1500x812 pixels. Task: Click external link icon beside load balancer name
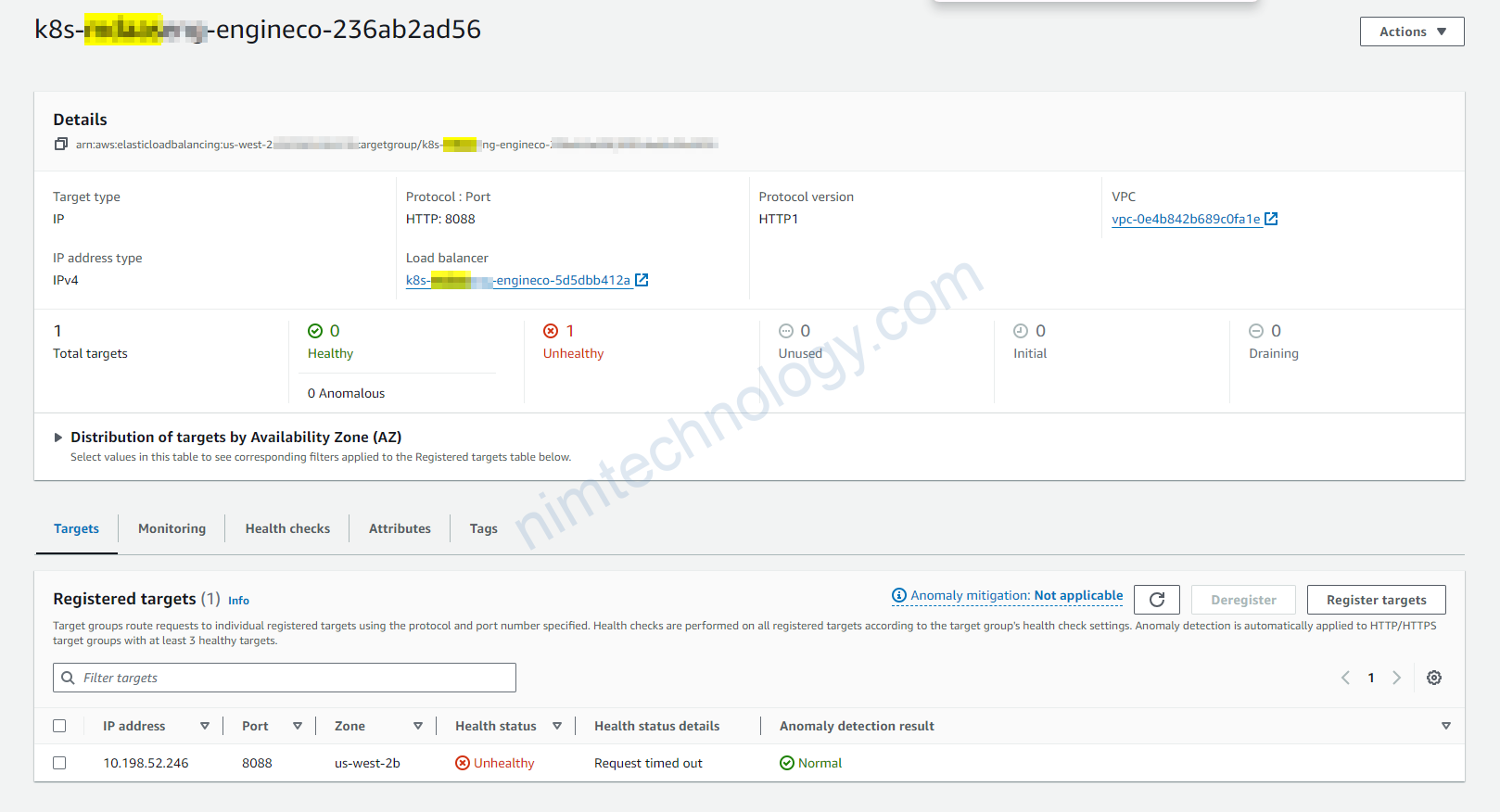(x=642, y=280)
